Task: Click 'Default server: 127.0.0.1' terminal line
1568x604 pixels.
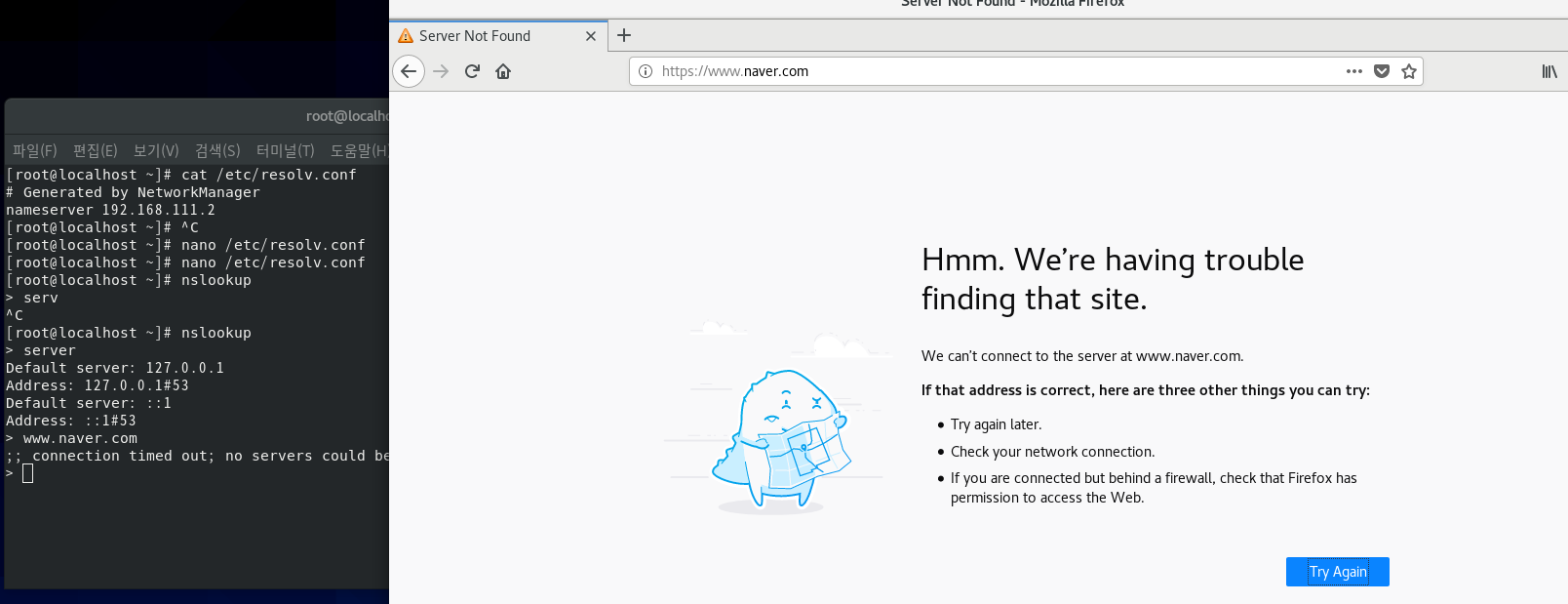Action: coord(115,368)
